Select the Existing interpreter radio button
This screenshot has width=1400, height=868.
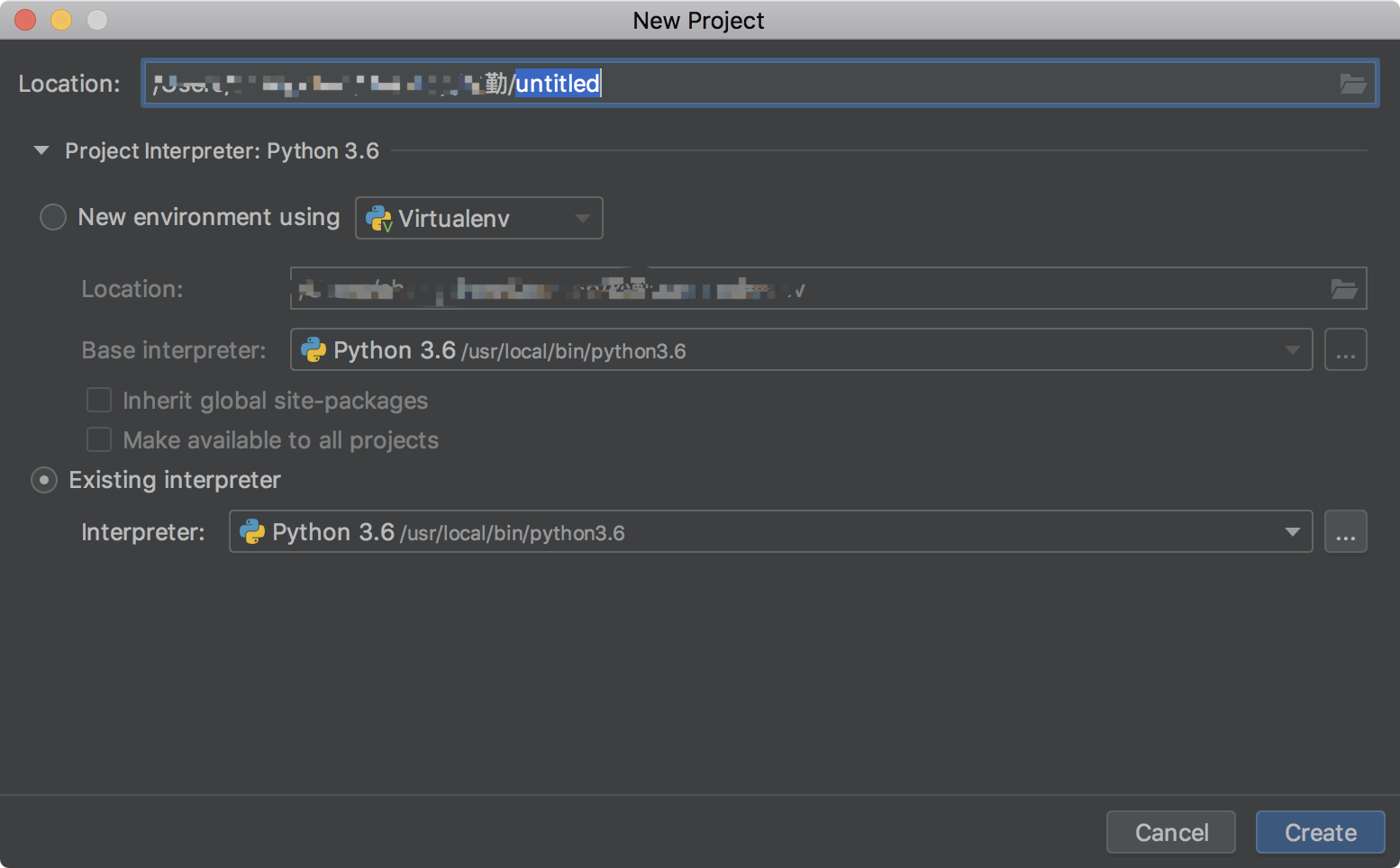pos(44,480)
